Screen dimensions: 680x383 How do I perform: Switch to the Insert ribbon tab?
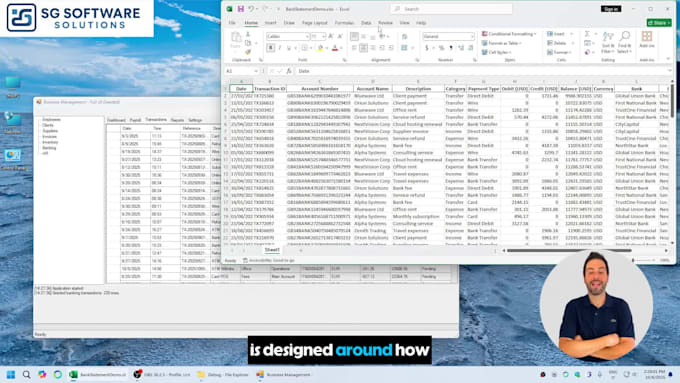click(271, 23)
